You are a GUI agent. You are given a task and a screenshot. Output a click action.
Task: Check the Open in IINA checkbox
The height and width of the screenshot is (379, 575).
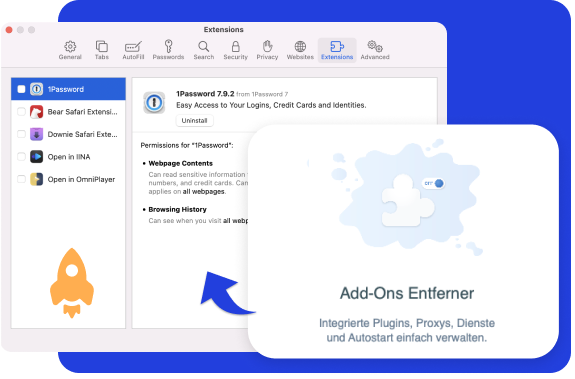click(x=21, y=157)
